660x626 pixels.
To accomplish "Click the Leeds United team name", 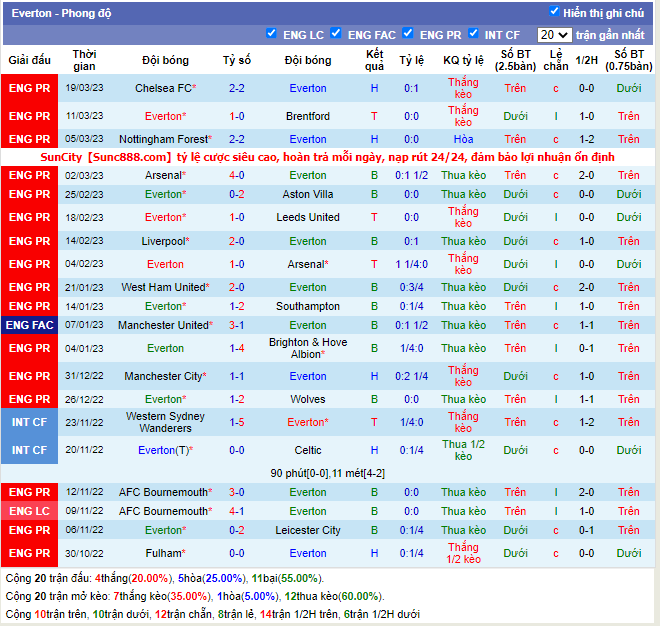I will (x=307, y=217).
